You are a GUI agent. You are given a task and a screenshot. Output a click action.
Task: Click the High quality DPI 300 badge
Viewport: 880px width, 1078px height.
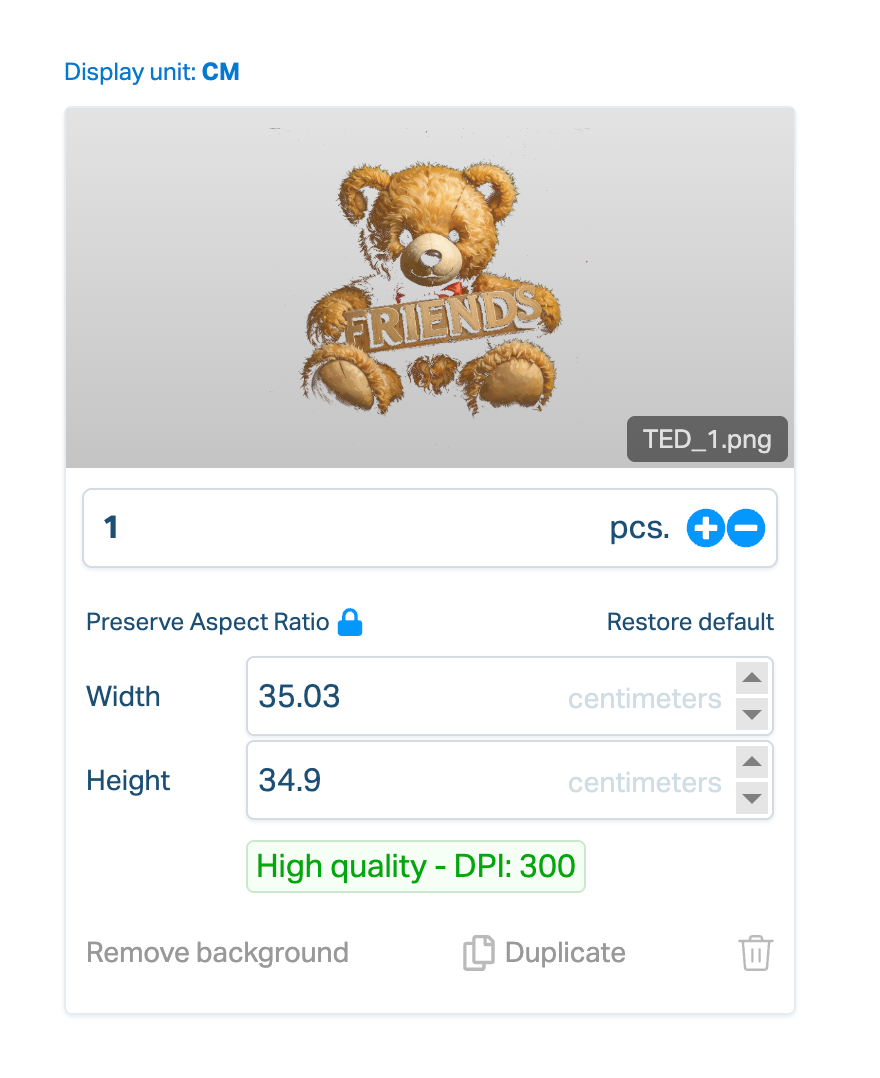pyautogui.click(x=416, y=866)
